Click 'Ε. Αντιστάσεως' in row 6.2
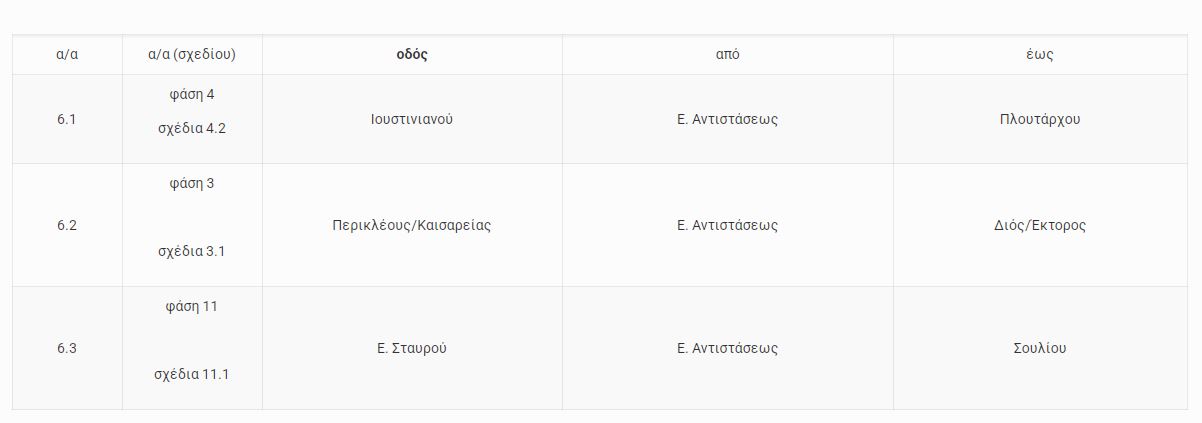Image resolution: width=1202 pixels, height=423 pixels. (x=727, y=225)
